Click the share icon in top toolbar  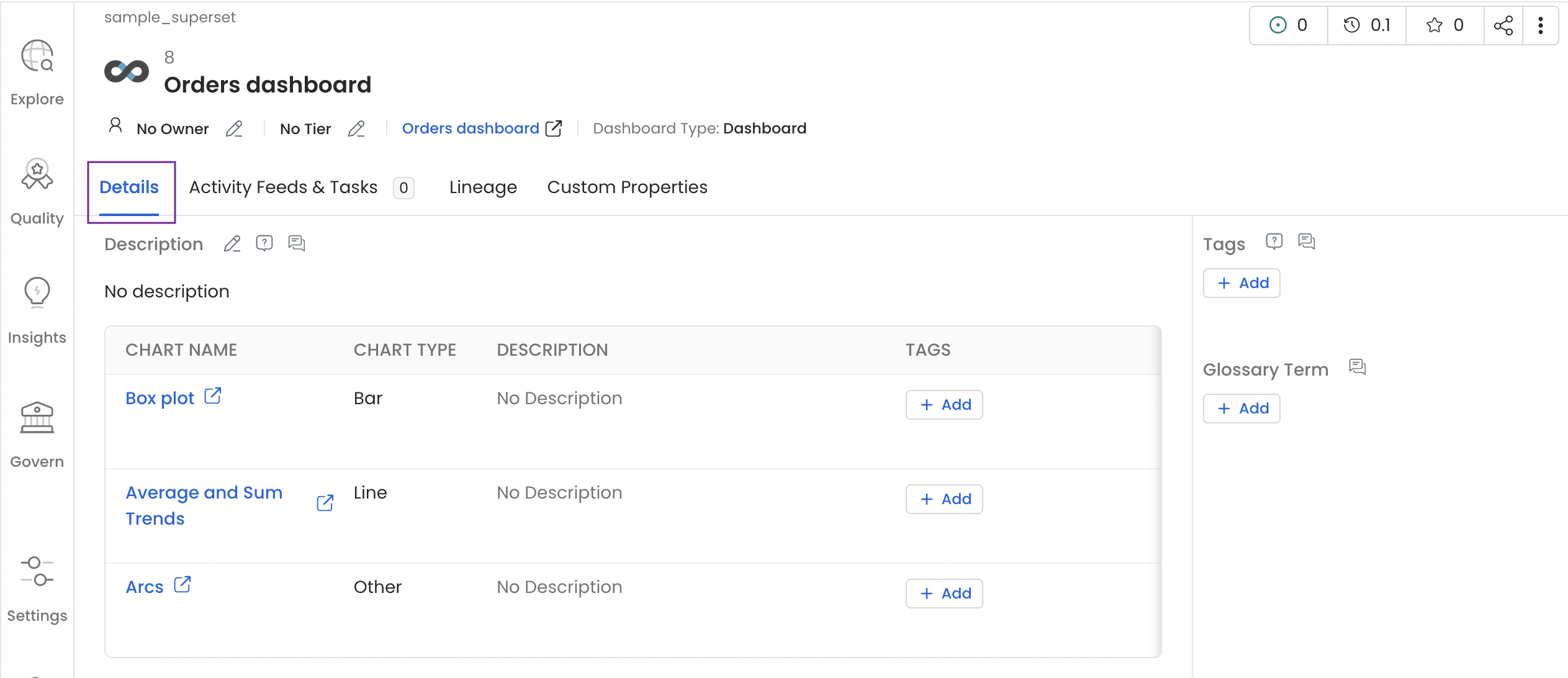[x=1504, y=25]
